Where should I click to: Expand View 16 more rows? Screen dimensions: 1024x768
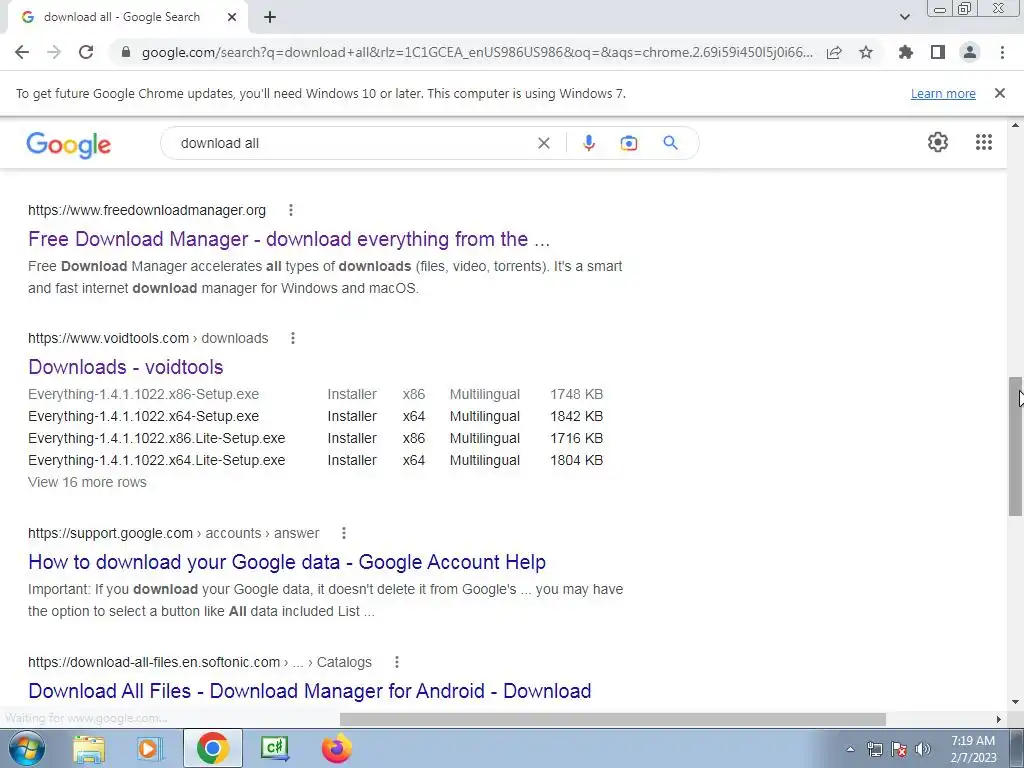tap(87, 483)
